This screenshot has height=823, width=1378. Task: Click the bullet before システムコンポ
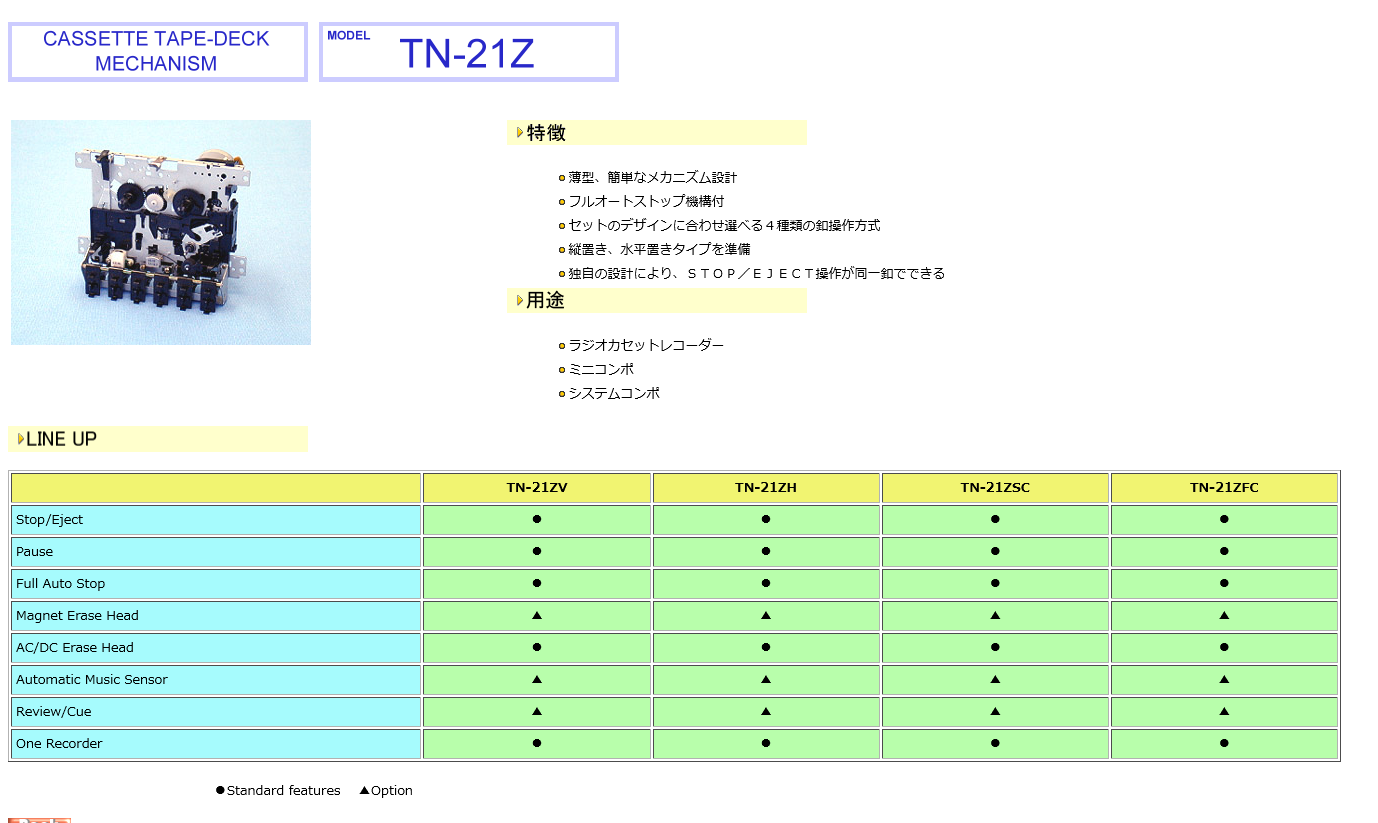(562, 394)
